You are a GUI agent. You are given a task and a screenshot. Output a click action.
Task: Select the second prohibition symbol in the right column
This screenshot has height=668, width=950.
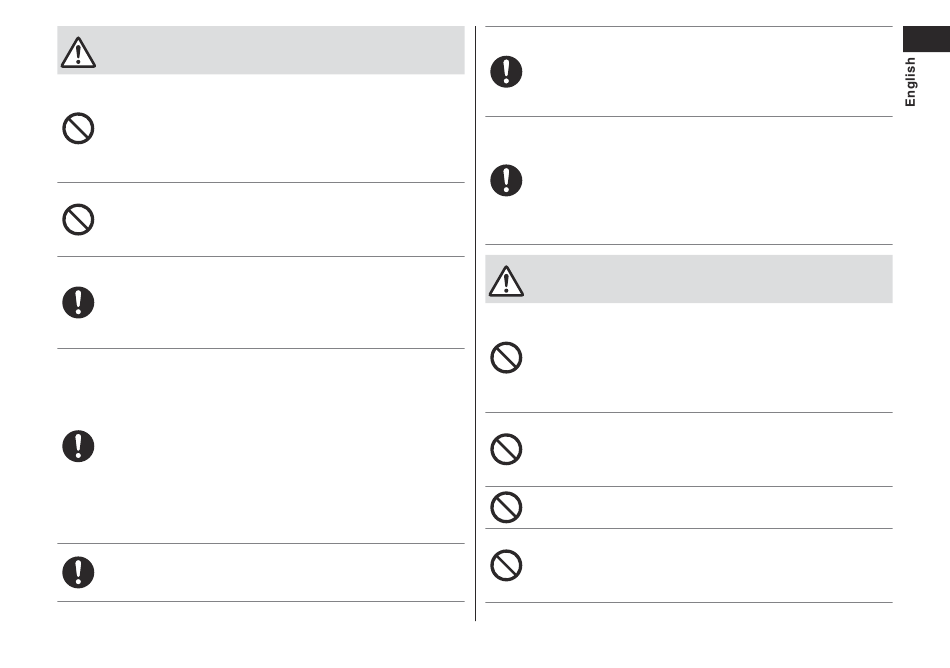pyautogui.click(x=506, y=449)
